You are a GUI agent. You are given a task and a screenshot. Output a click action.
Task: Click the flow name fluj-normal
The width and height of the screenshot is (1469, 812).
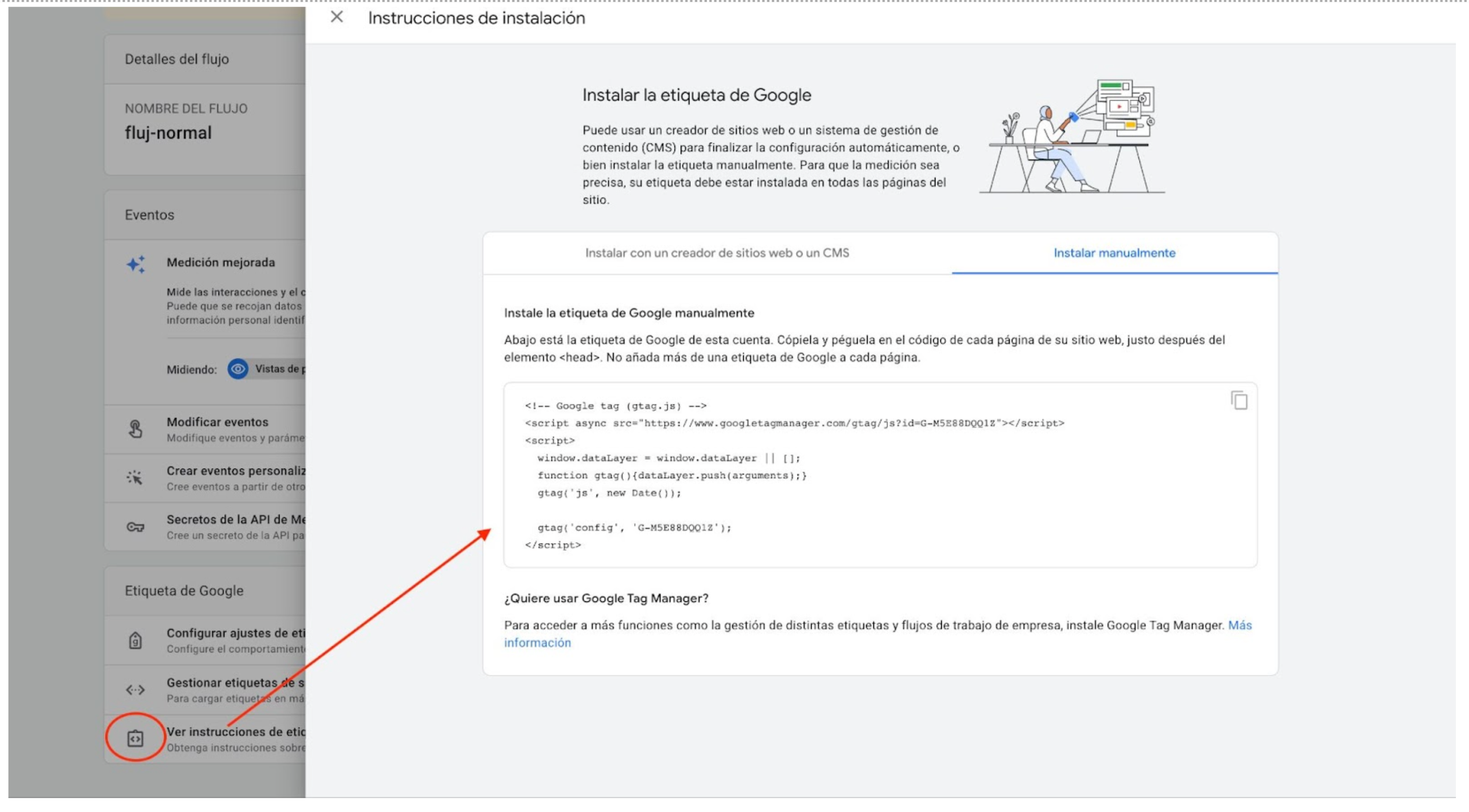(x=168, y=133)
